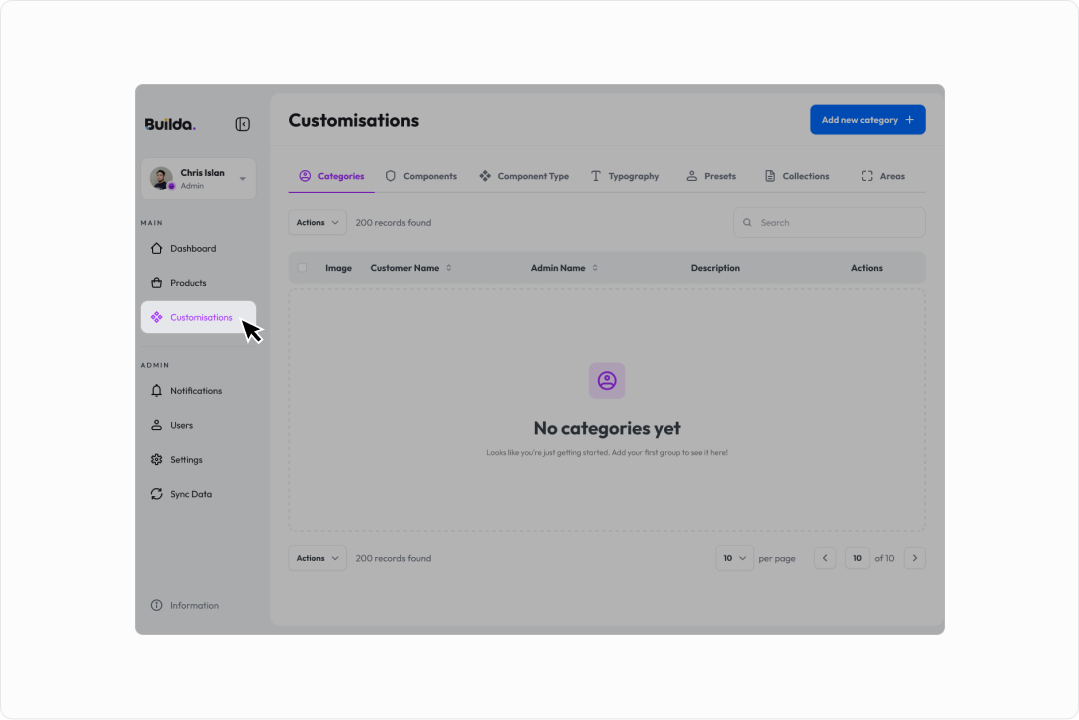Click the Image column header
Image resolution: width=1079 pixels, height=720 pixels.
tap(339, 268)
